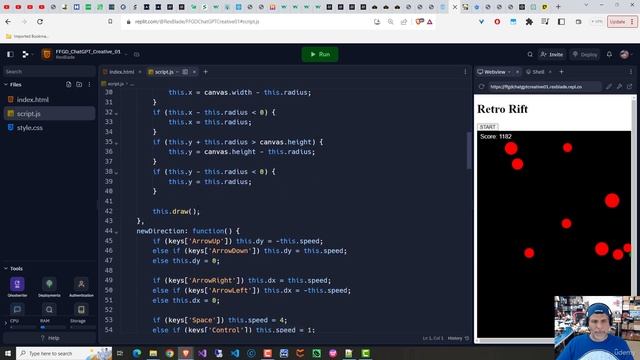Click the Webview pencil edit icon
Image resolution: width=640 pixels, height=360 pixels.
pos(609,87)
